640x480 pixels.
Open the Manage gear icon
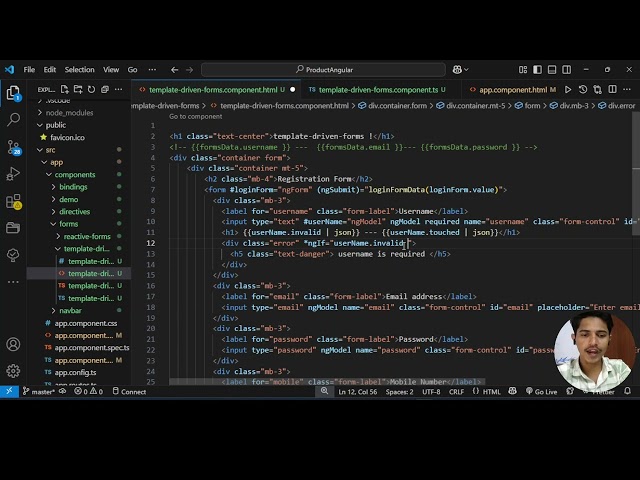pyautogui.click(x=13, y=371)
